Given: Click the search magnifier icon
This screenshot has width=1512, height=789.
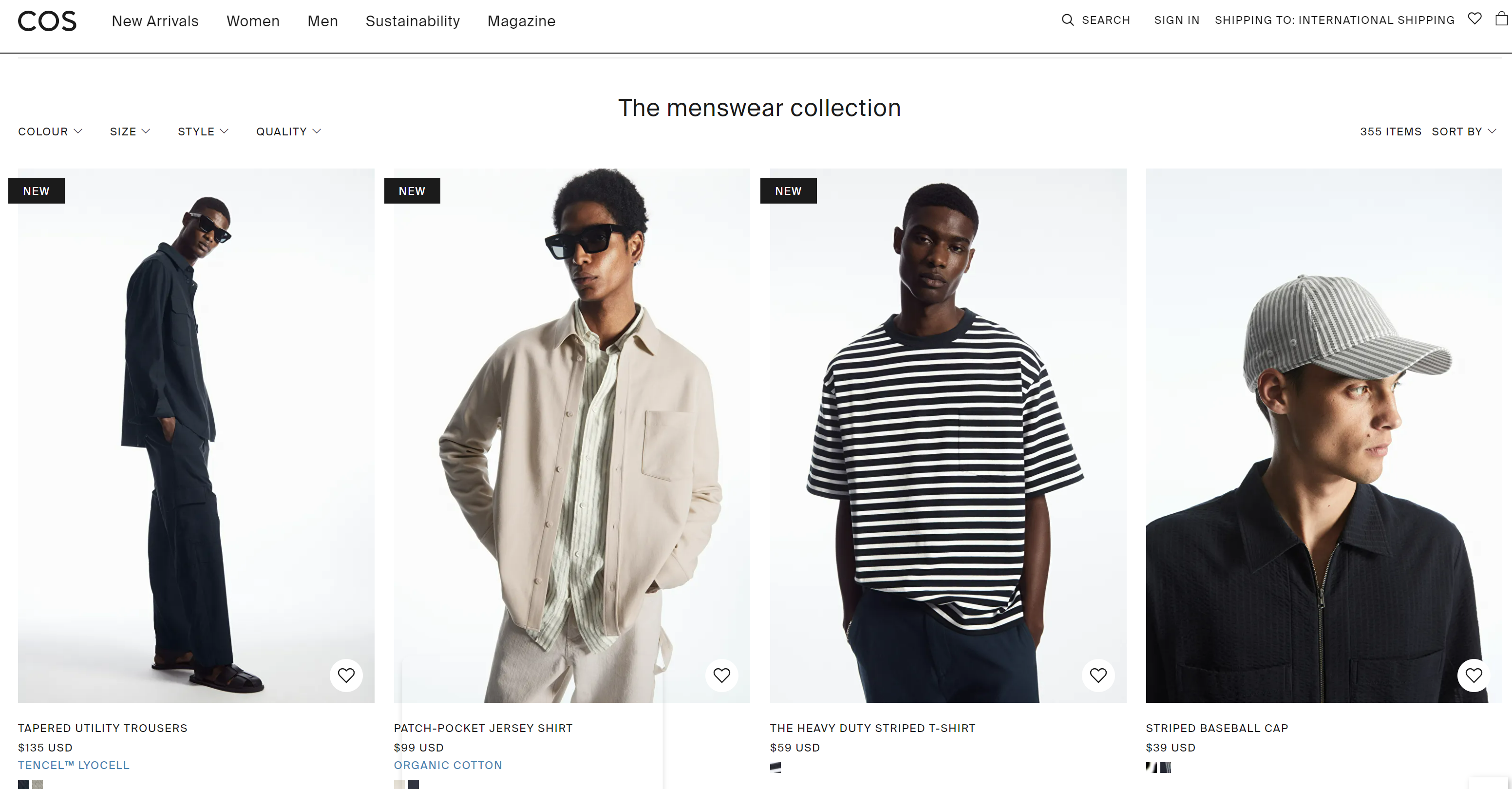Looking at the screenshot, I should pos(1067,20).
